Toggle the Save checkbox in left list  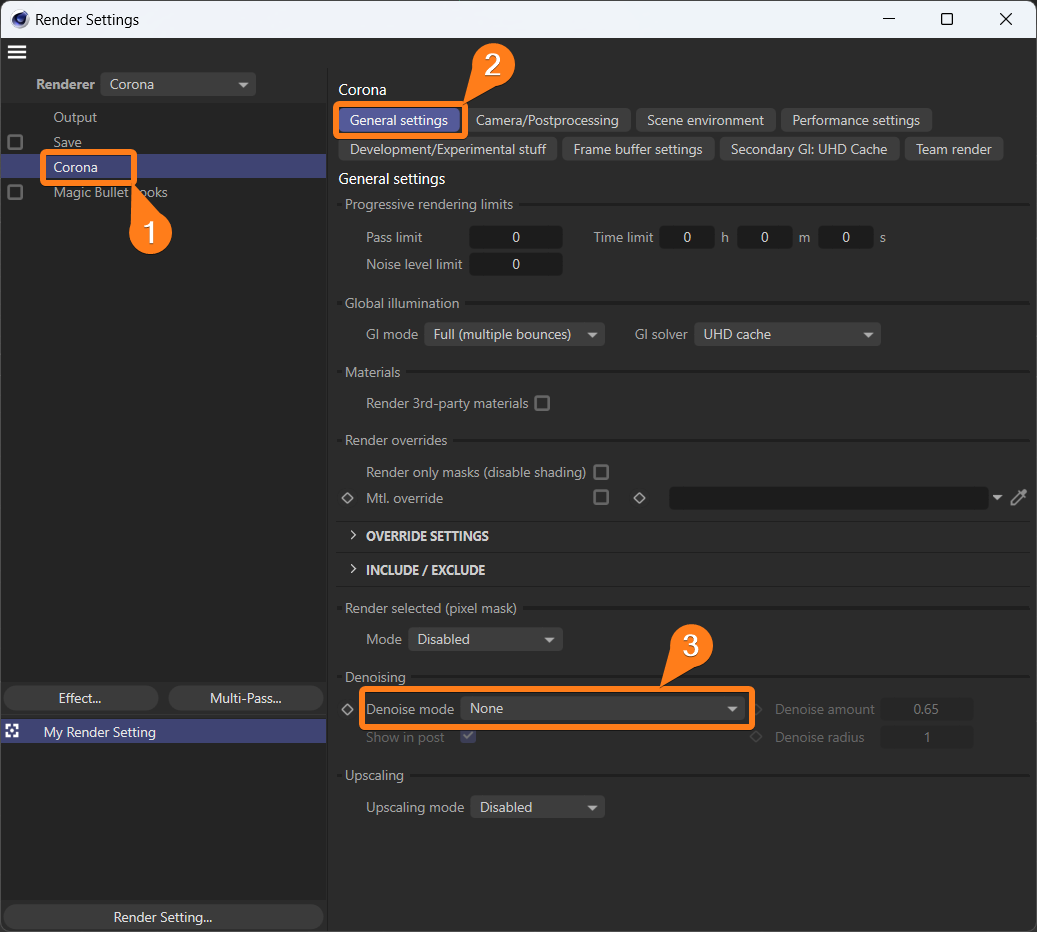coord(15,142)
